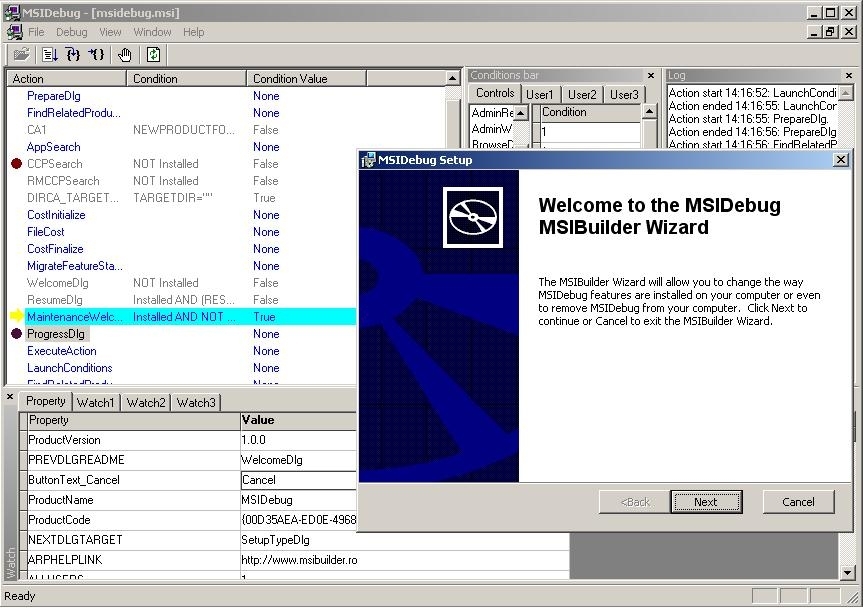Select the FileCost action
The height and width of the screenshot is (608, 863).
coord(46,232)
